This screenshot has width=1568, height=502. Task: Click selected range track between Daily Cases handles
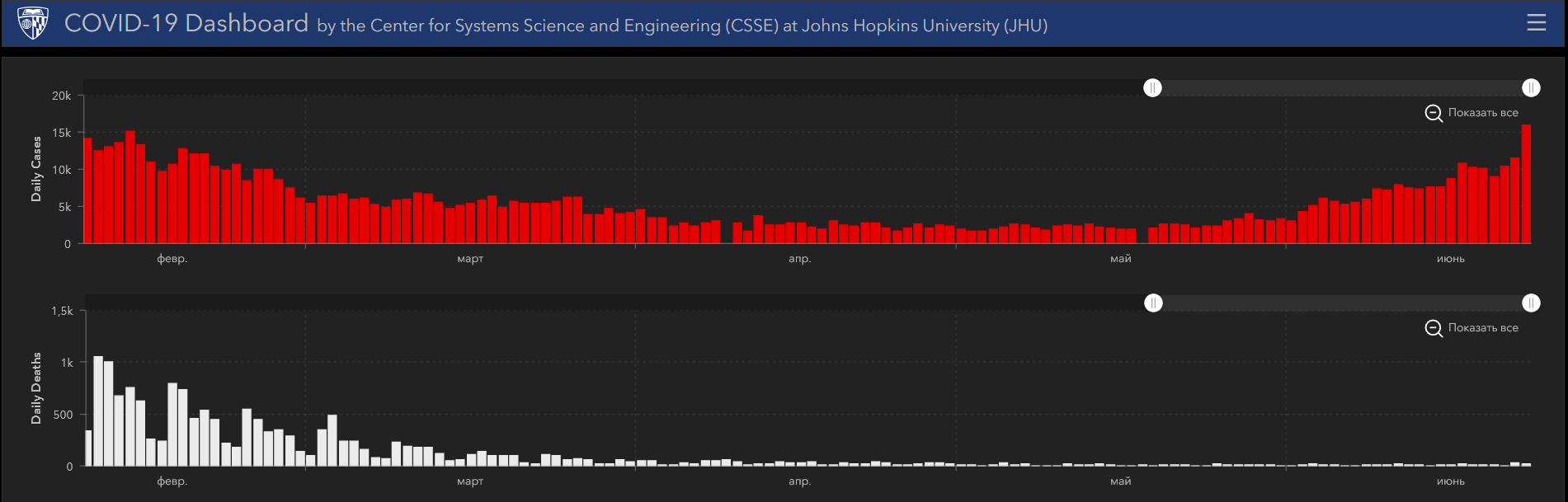pyautogui.click(x=1340, y=88)
